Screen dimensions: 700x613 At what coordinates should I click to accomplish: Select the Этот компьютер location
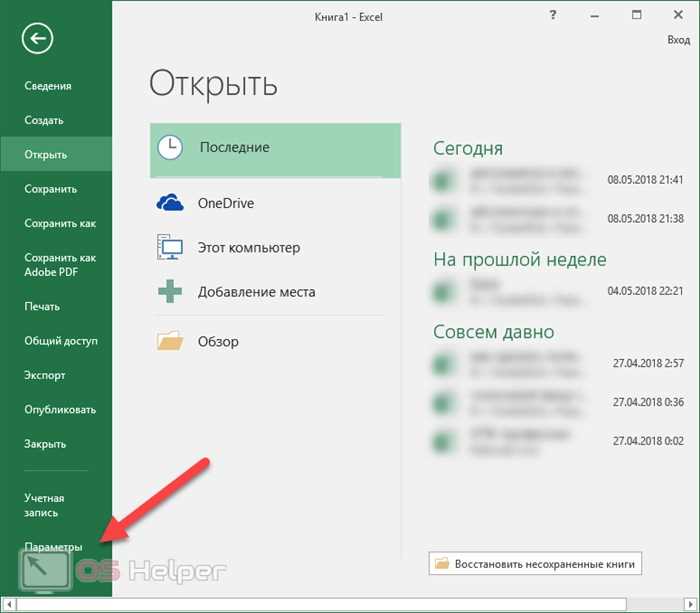(x=275, y=247)
